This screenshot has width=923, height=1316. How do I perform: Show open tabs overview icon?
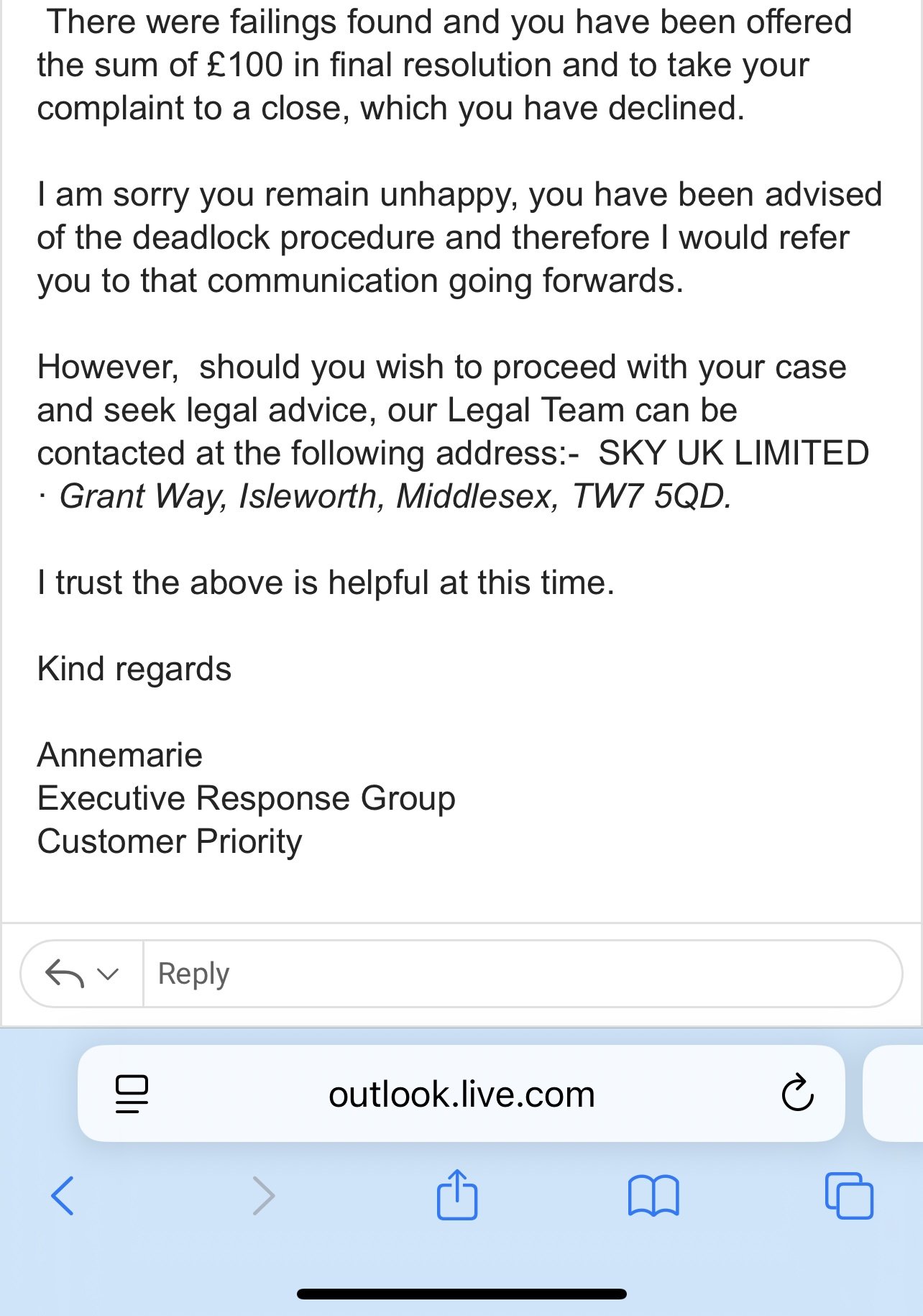[x=849, y=1196]
